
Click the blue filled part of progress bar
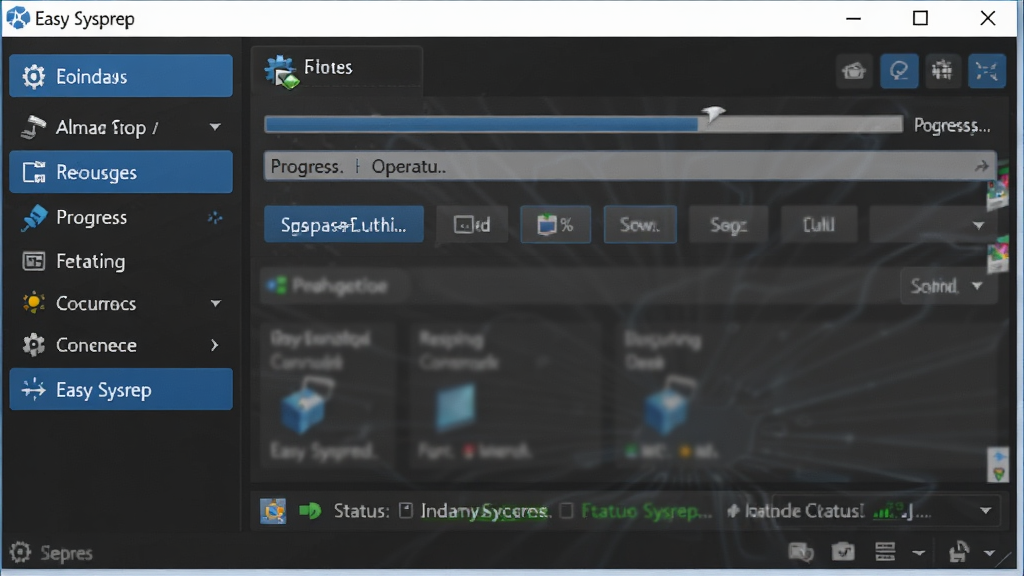[x=481, y=125]
